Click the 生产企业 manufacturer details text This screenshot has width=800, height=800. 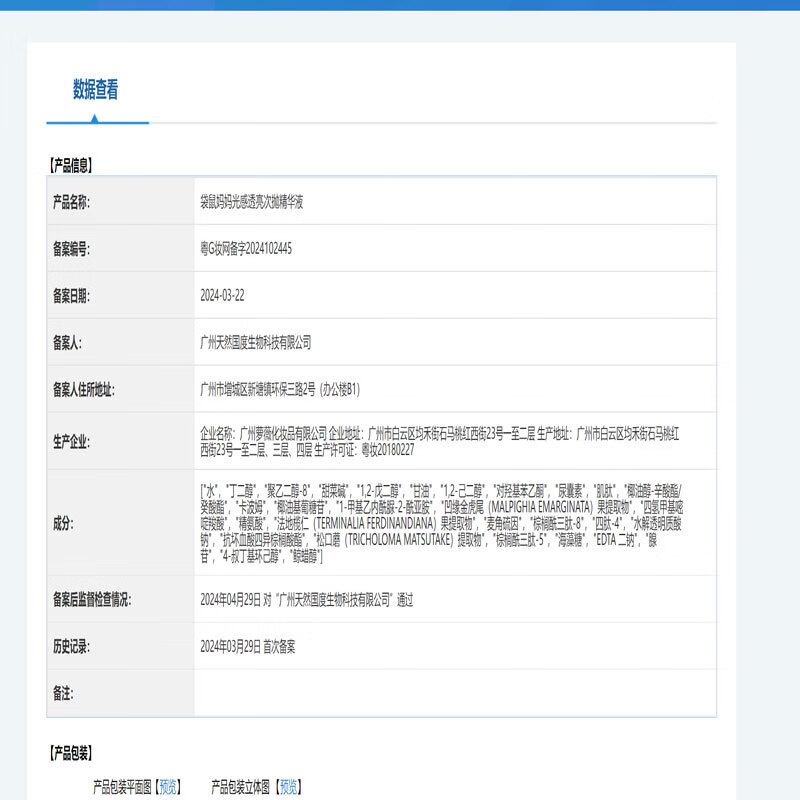point(445,441)
